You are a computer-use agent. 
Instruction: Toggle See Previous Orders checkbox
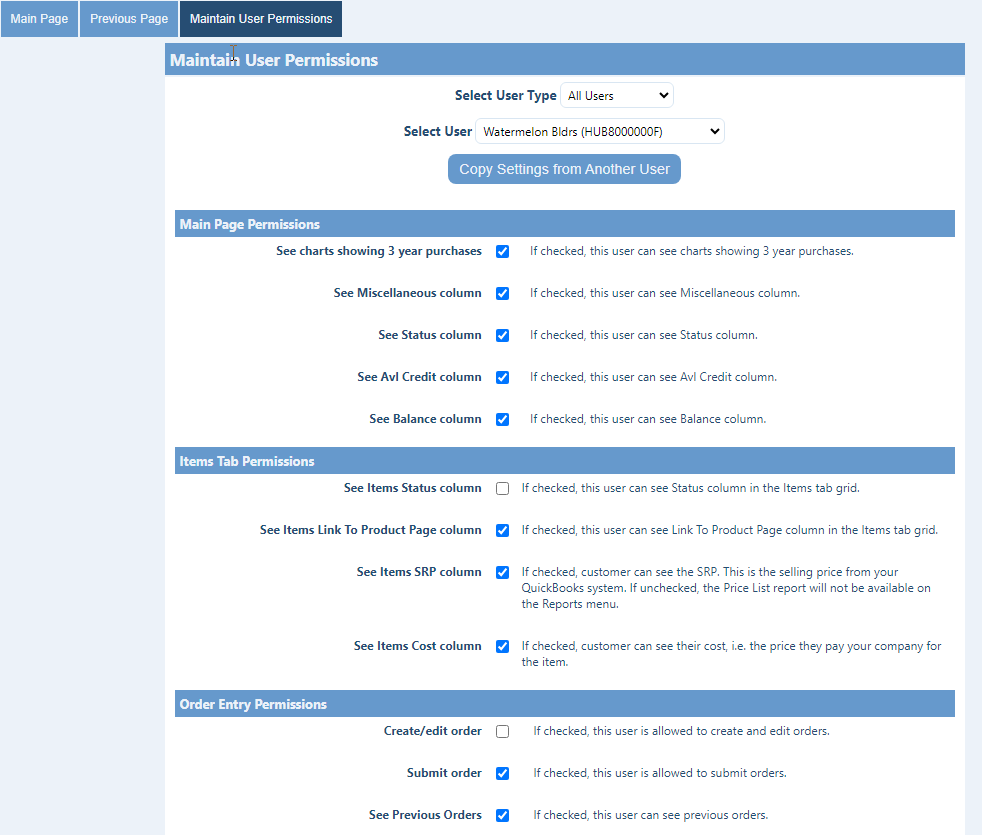click(503, 816)
